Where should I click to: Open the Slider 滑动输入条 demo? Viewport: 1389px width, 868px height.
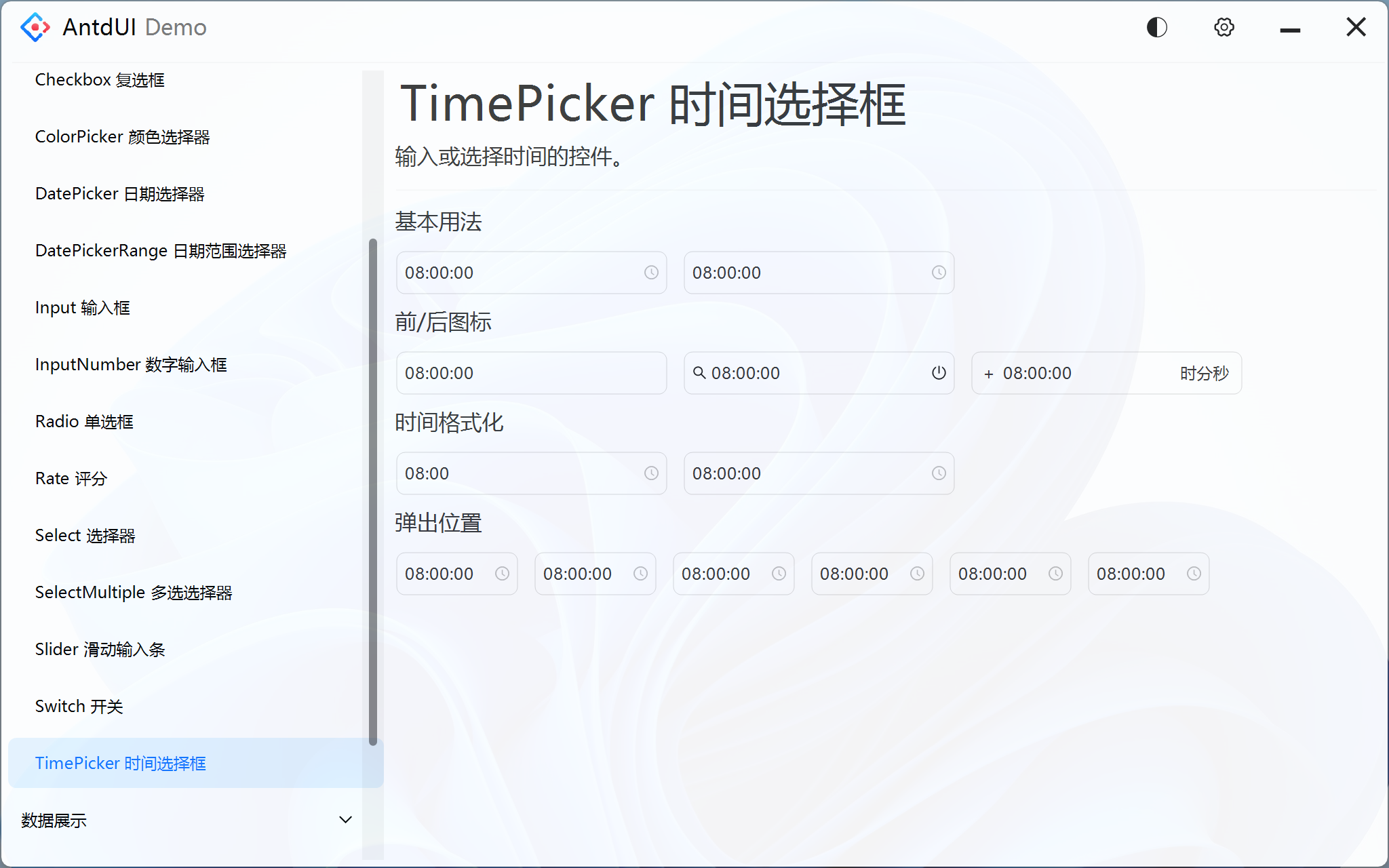coord(100,648)
